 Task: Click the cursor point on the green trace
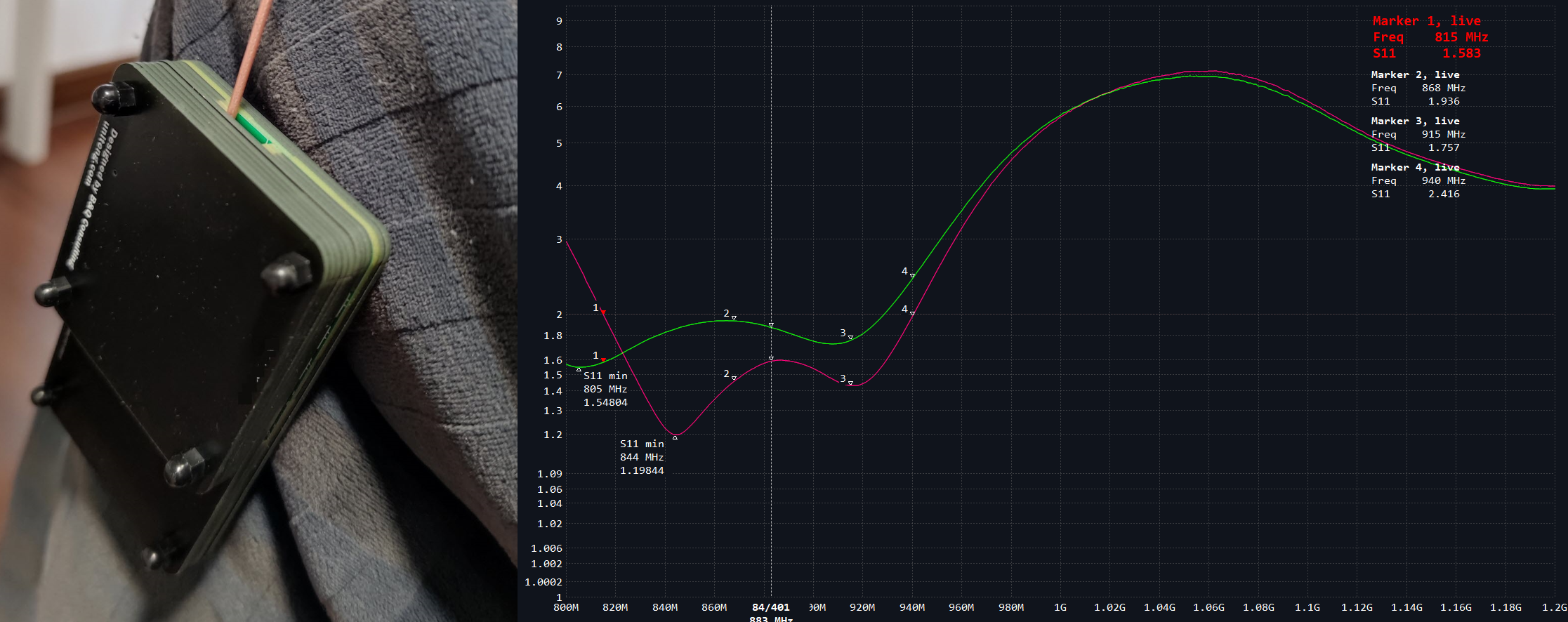tap(771, 325)
